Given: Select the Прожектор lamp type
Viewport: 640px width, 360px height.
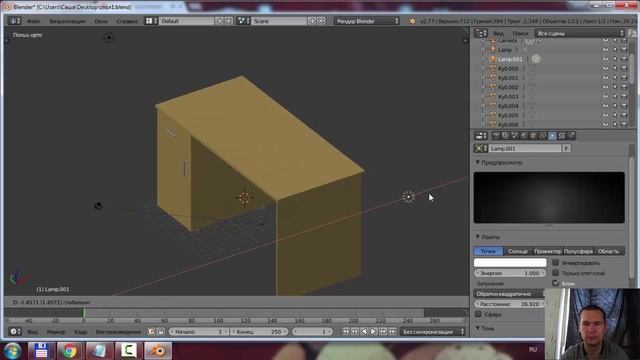Looking at the screenshot, I should coord(548,251).
